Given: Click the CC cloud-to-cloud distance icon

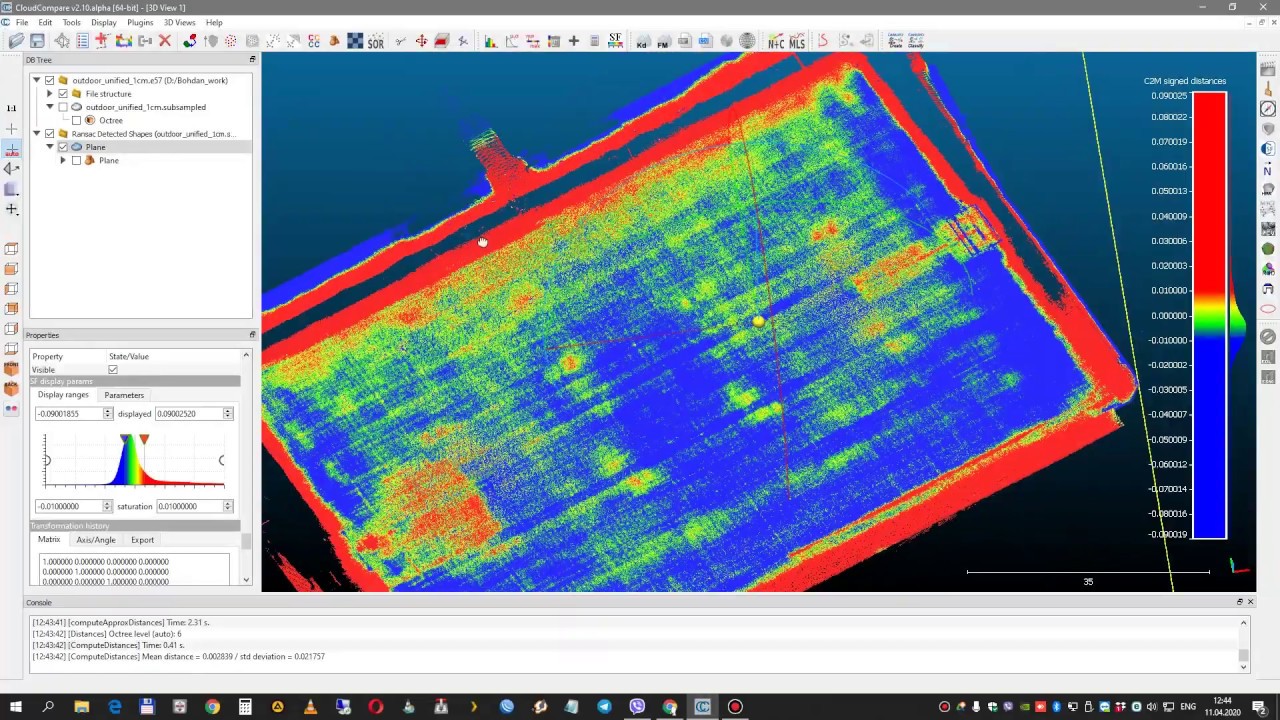Looking at the screenshot, I should (x=314, y=41).
